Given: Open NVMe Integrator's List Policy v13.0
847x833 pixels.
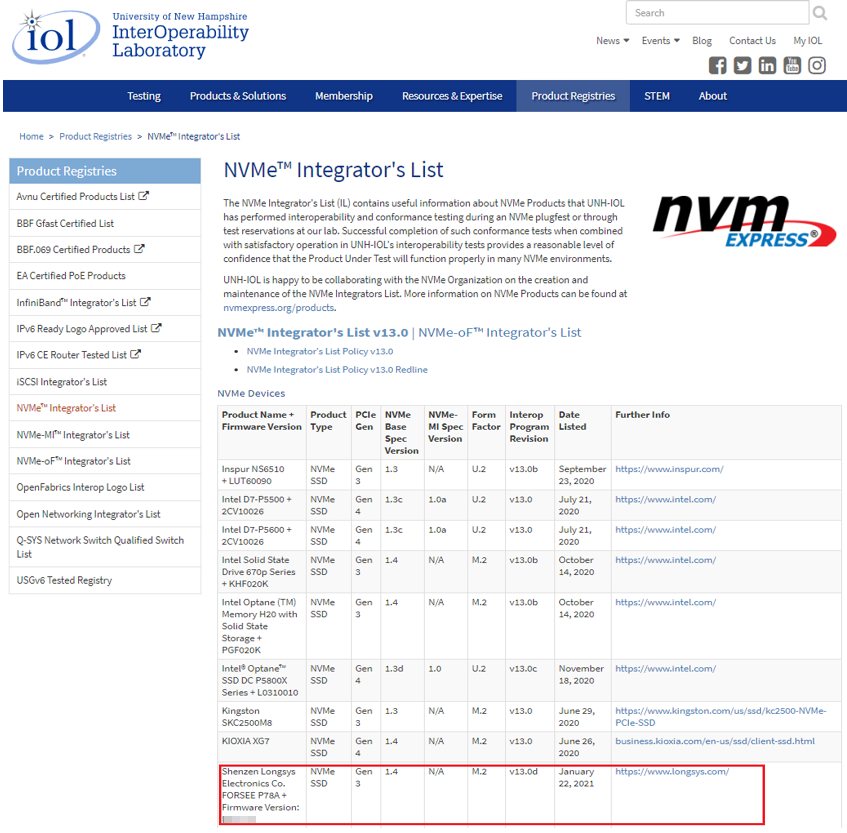Looking at the screenshot, I should point(320,351).
